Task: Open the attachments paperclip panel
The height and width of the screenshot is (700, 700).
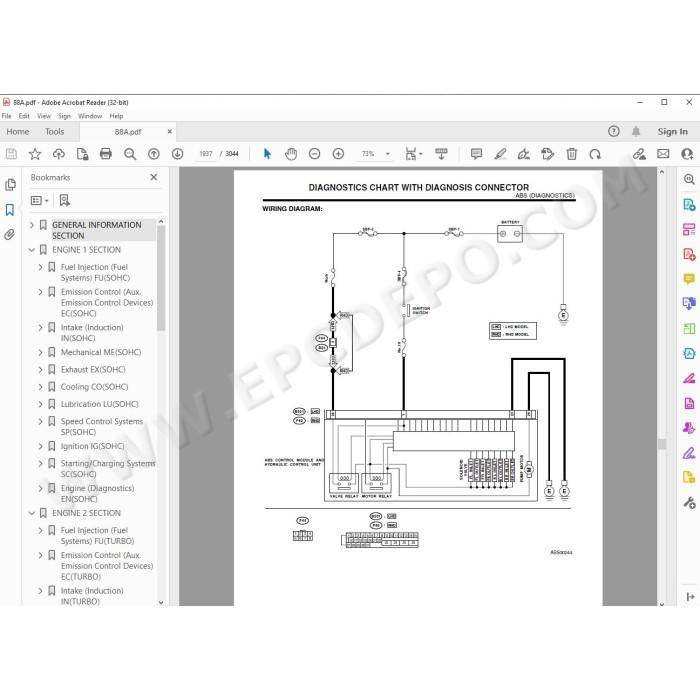Action: (10, 234)
